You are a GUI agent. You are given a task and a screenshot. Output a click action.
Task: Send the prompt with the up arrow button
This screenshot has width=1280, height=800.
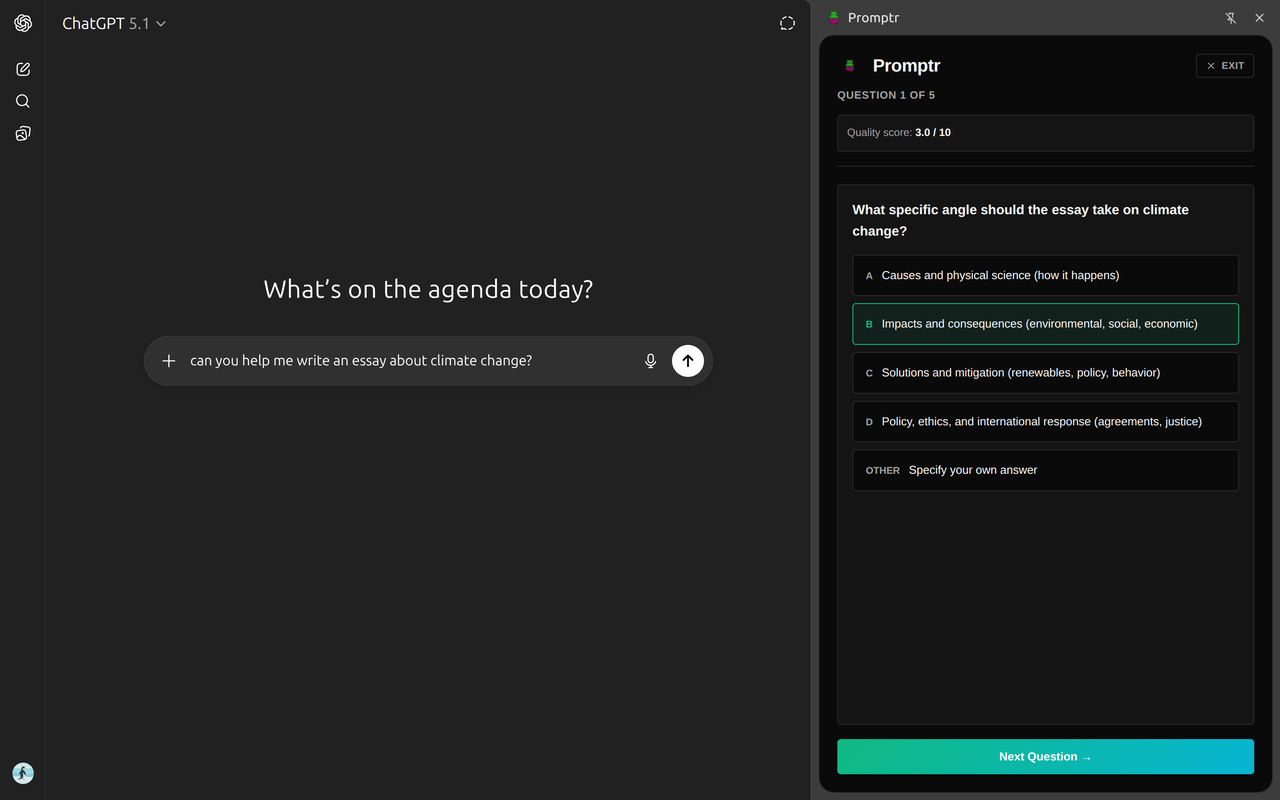[x=688, y=361]
